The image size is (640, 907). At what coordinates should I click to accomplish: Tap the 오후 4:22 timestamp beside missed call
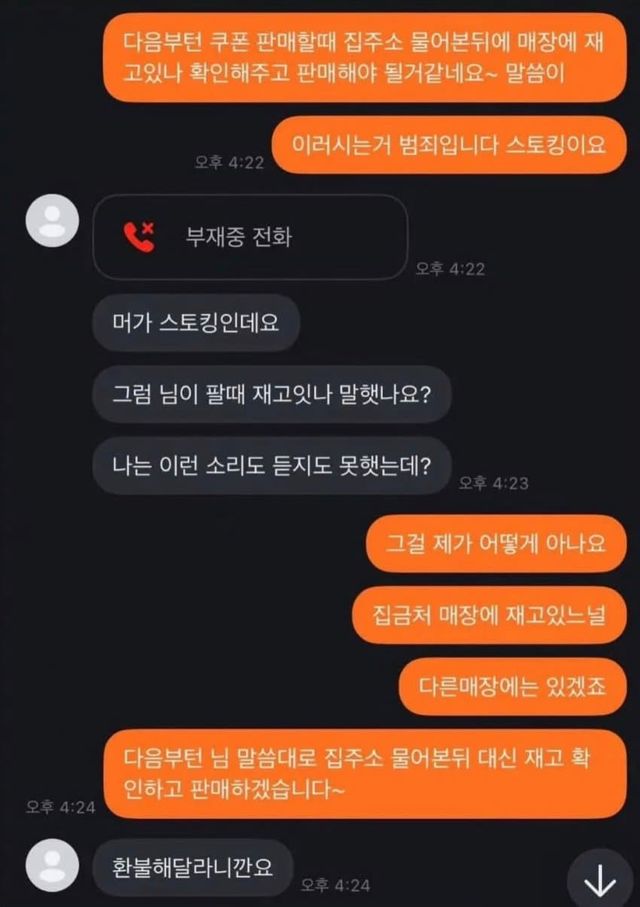pos(450,268)
